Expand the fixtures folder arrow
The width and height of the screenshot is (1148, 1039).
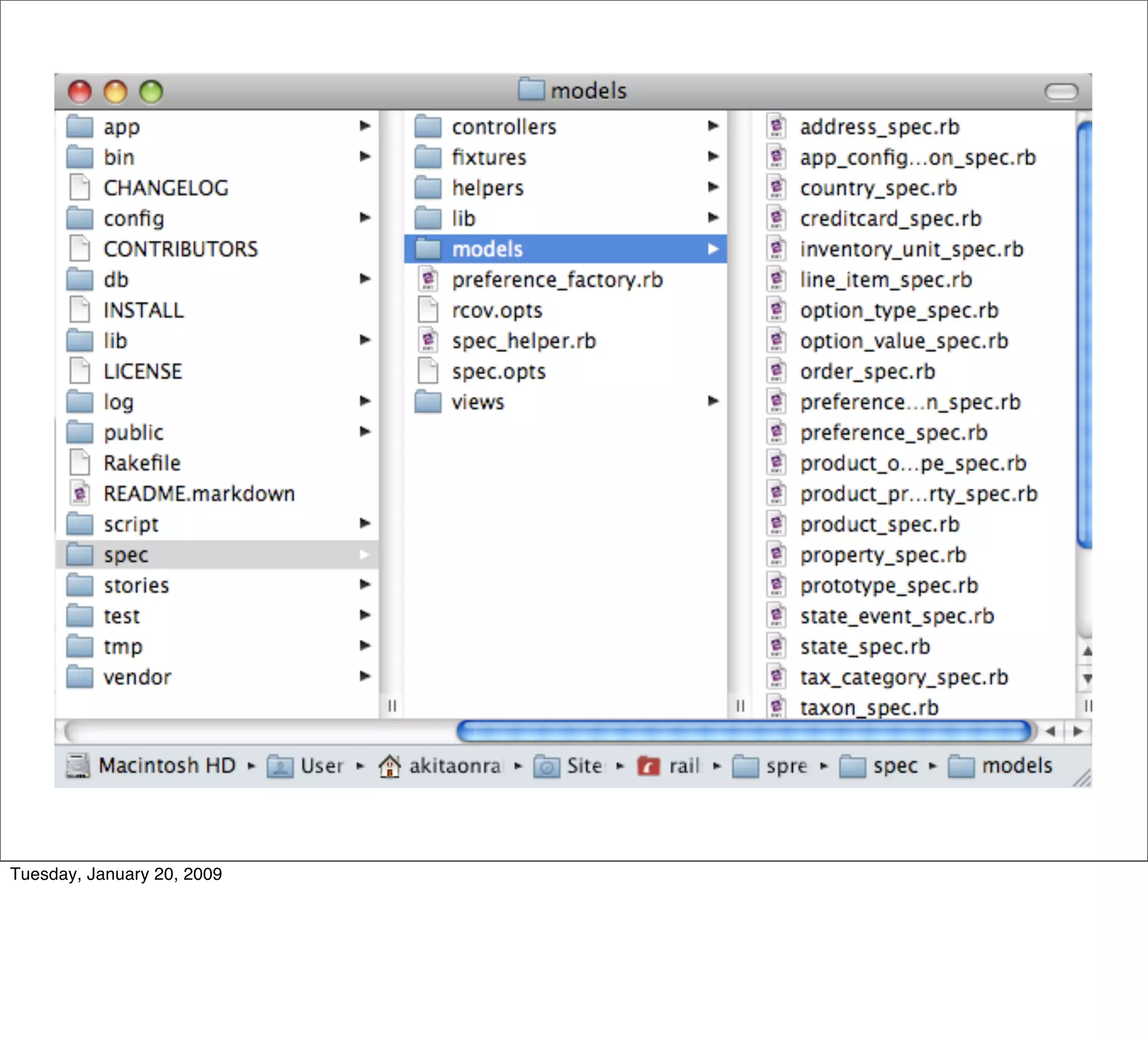pyautogui.click(x=712, y=156)
